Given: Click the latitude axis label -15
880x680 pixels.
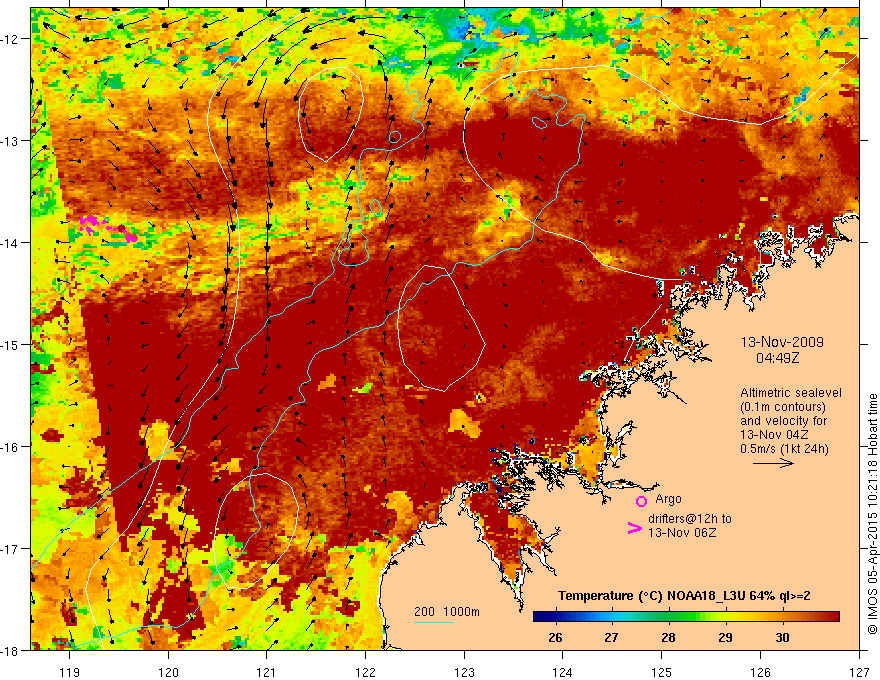Looking at the screenshot, I should (10, 344).
